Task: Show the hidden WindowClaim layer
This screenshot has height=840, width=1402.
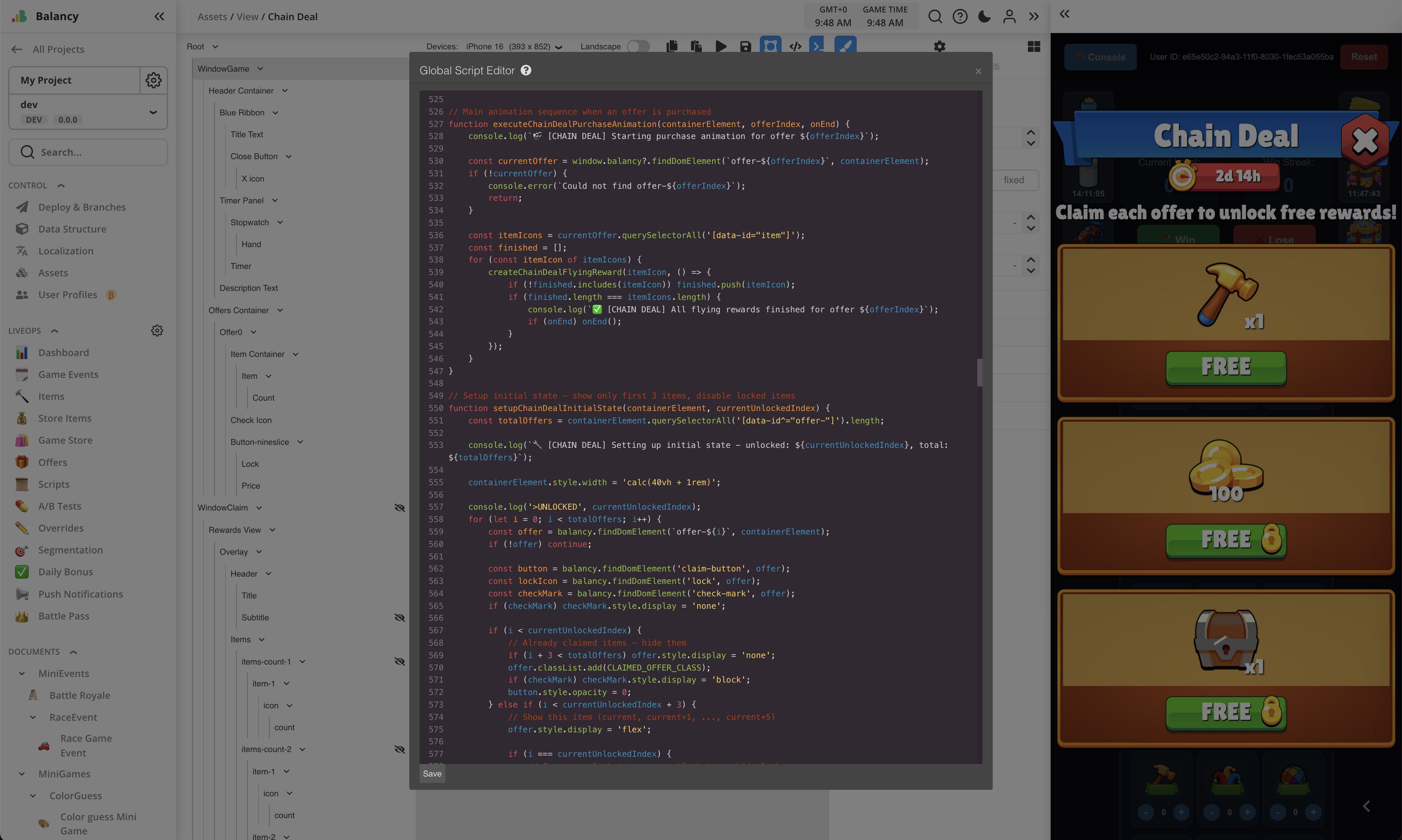Action: [399, 508]
